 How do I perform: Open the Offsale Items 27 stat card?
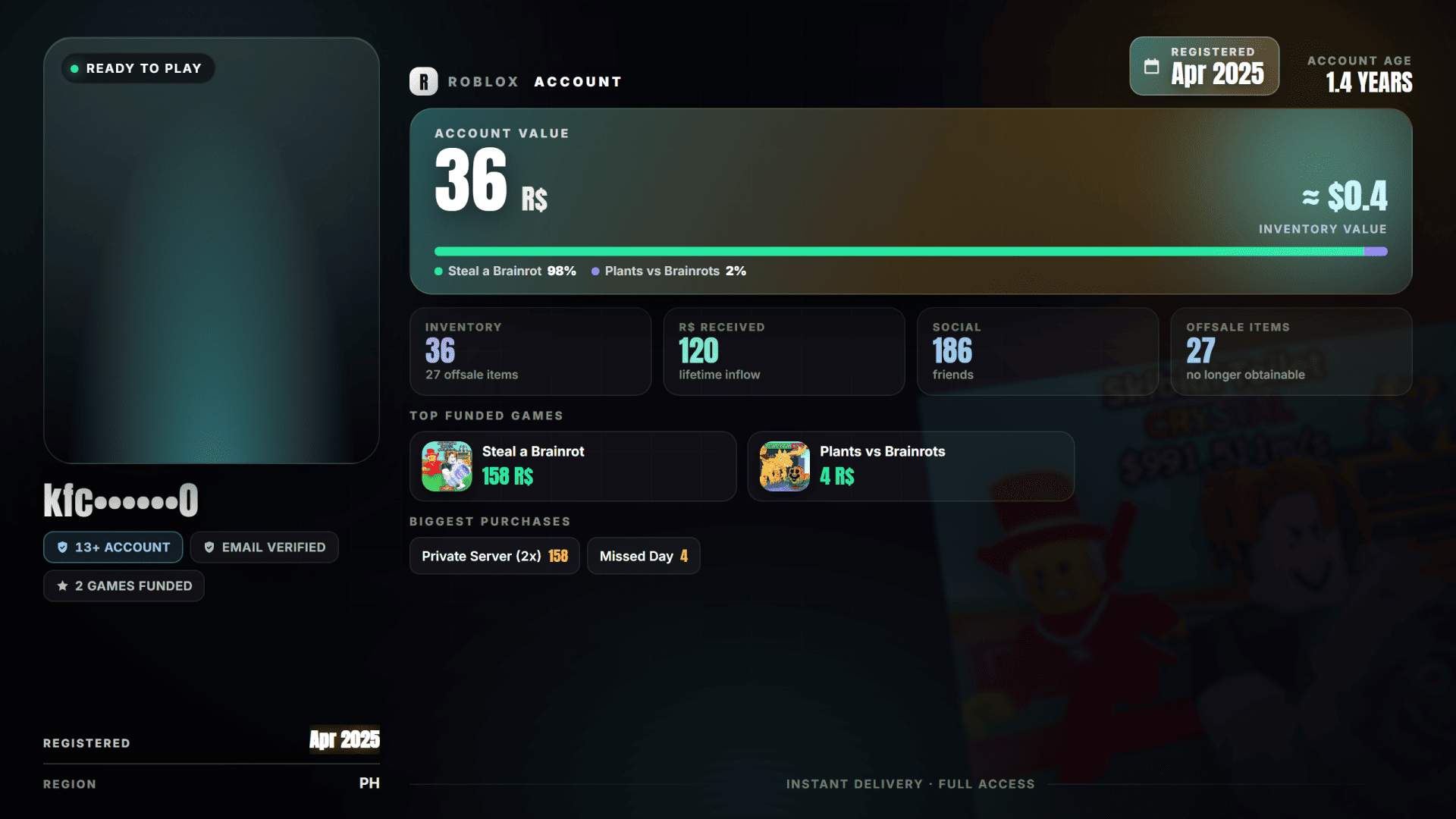[1291, 351]
